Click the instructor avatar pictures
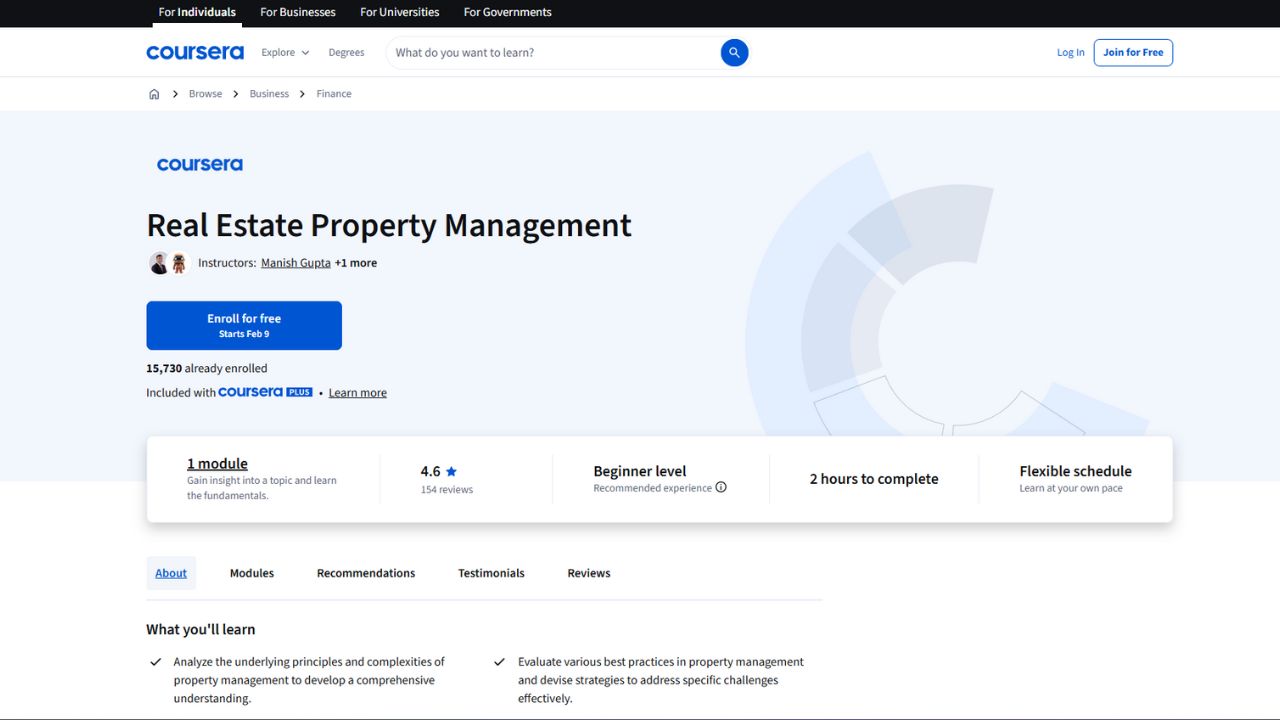The height and width of the screenshot is (720, 1280). [x=168, y=262]
